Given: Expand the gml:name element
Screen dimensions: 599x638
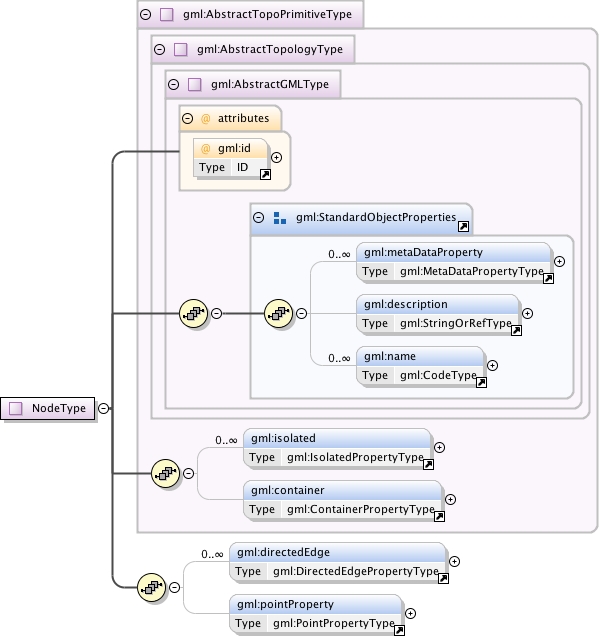Looking at the screenshot, I should (492, 365).
